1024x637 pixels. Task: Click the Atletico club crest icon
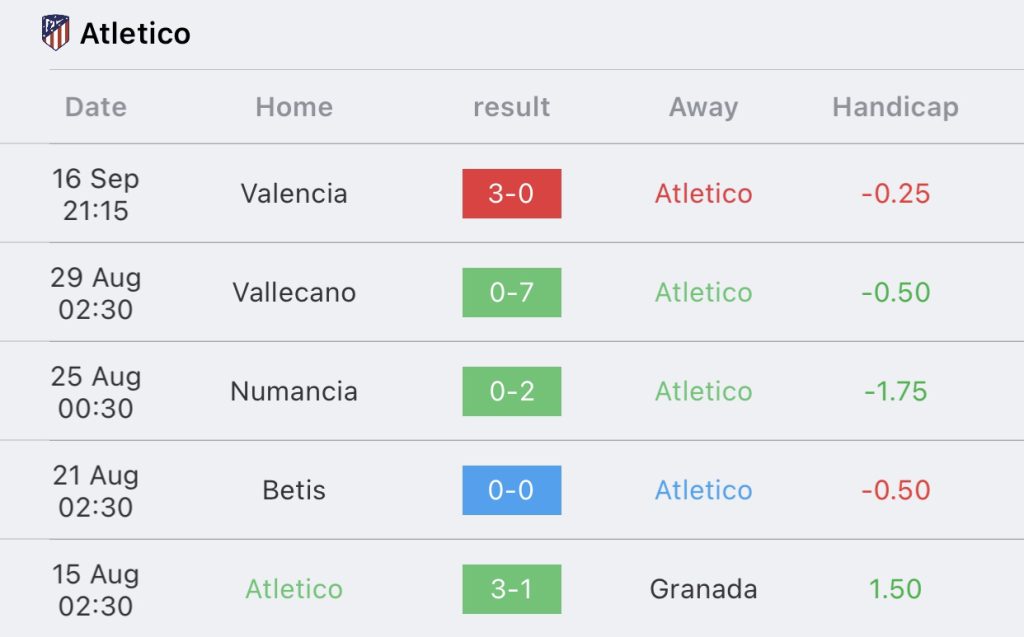tap(56, 33)
